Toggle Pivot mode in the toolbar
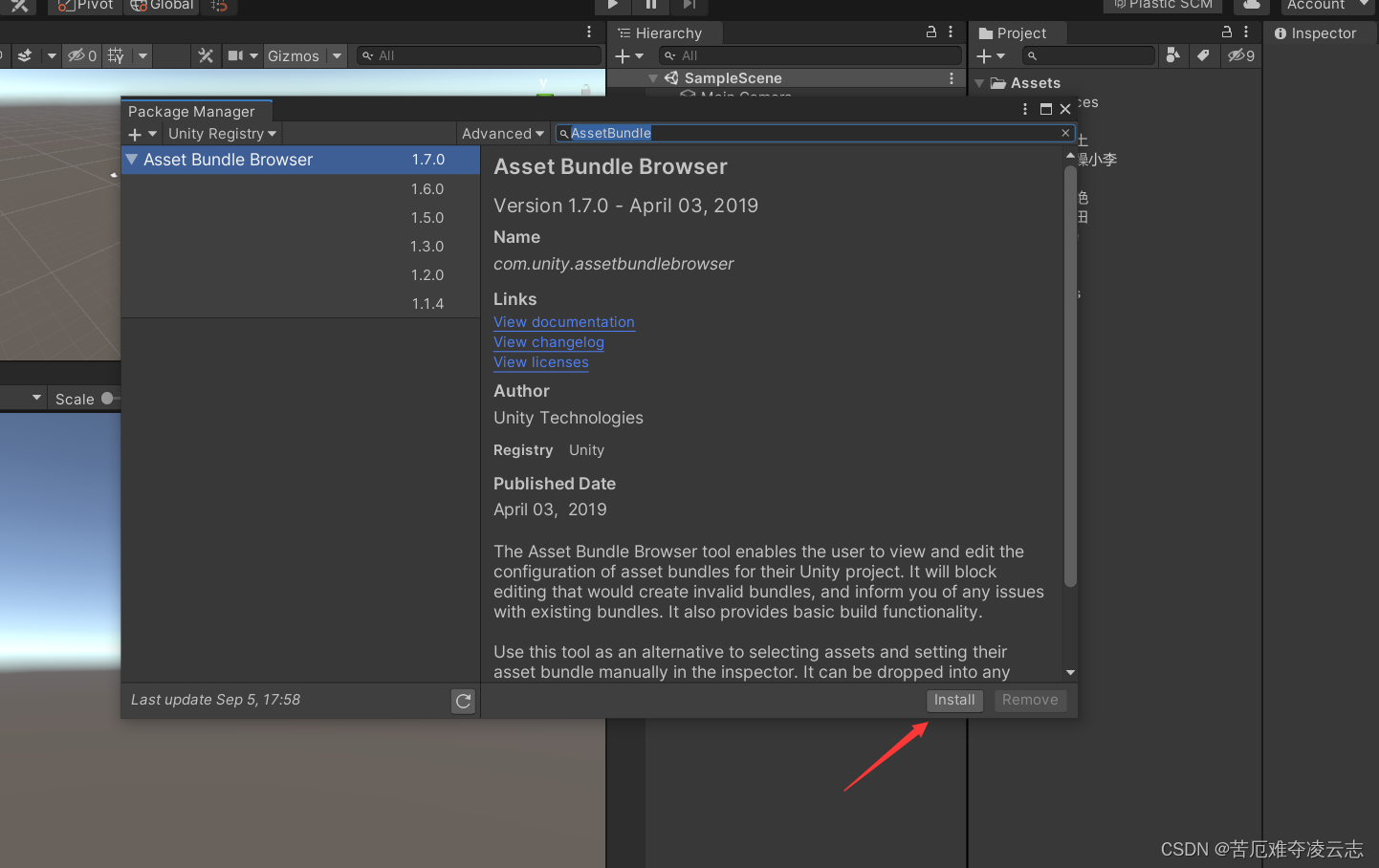Screen dimensions: 1379x868 tap(84, 5)
